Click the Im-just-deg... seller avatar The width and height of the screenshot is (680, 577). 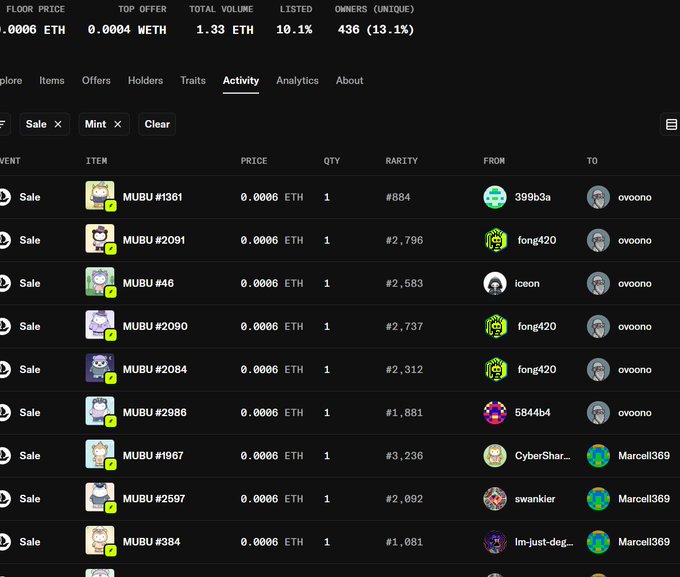pyautogui.click(x=495, y=542)
